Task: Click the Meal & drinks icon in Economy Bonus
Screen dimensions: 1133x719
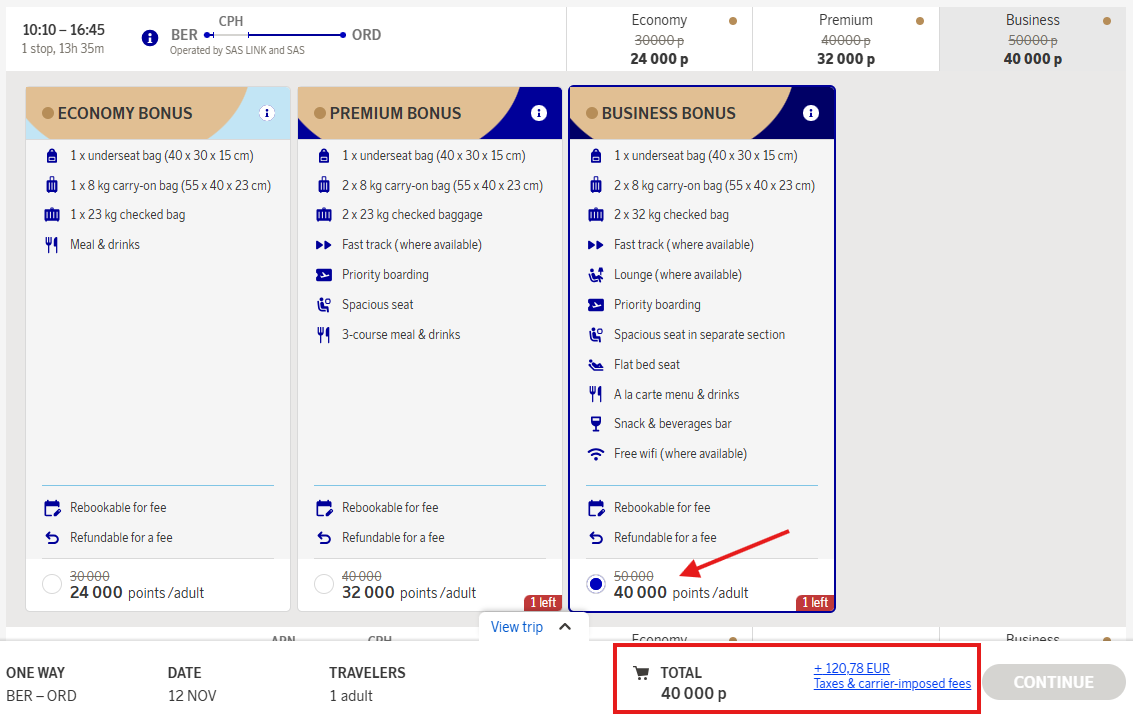Action: click(x=52, y=244)
